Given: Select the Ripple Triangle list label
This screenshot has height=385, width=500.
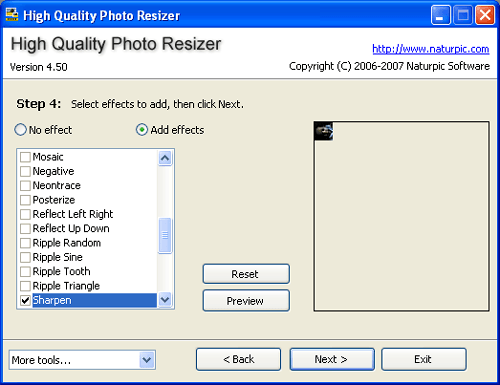Looking at the screenshot, I should [x=66, y=286].
